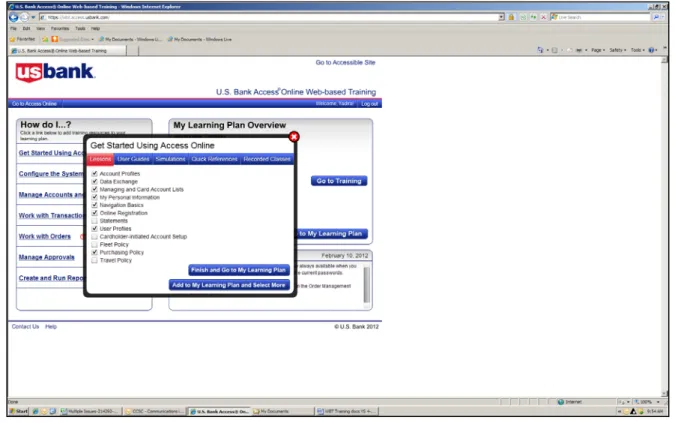Click the U.S. Bank logo

click(55, 72)
